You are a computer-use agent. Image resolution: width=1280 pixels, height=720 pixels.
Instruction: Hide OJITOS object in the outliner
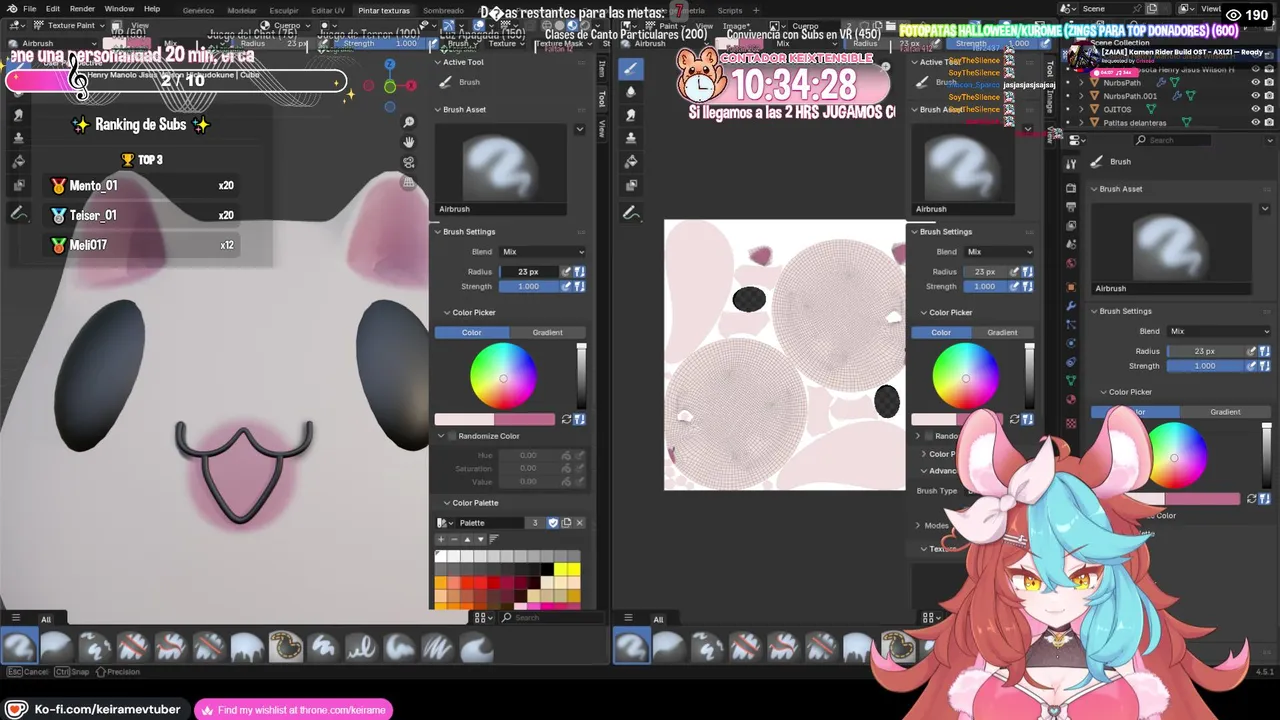[x=1255, y=109]
